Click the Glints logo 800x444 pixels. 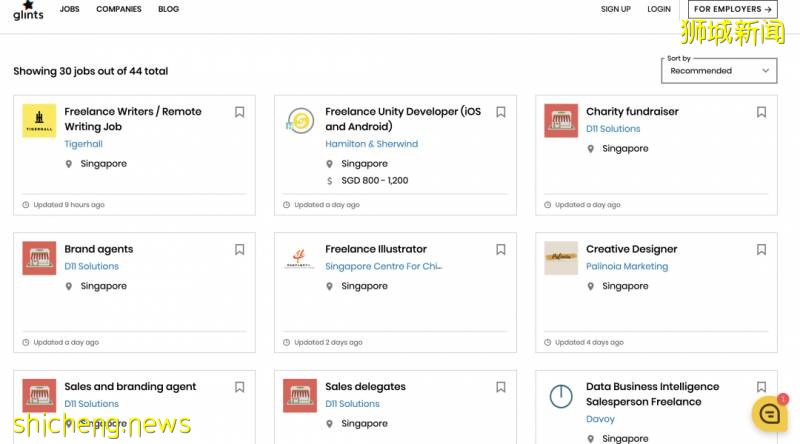[x=28, y=11]
